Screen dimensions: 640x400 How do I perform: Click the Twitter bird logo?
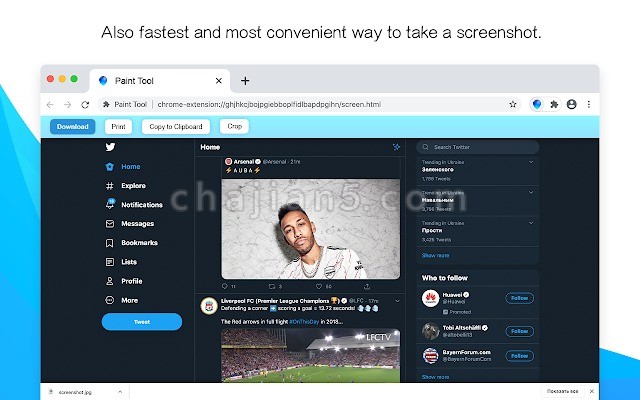pos(110,147)
